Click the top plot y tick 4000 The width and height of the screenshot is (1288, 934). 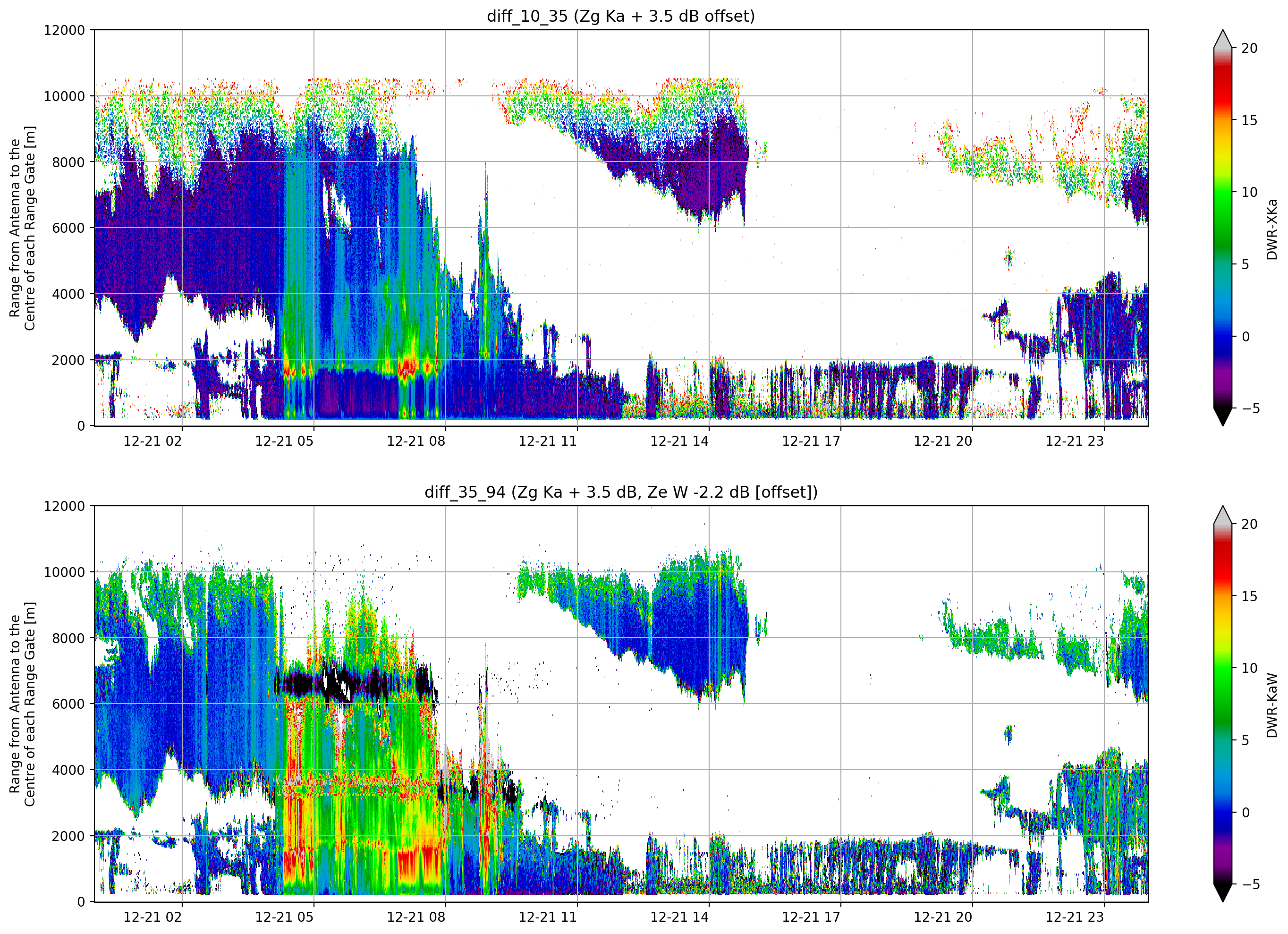click(x=68, y=294)
